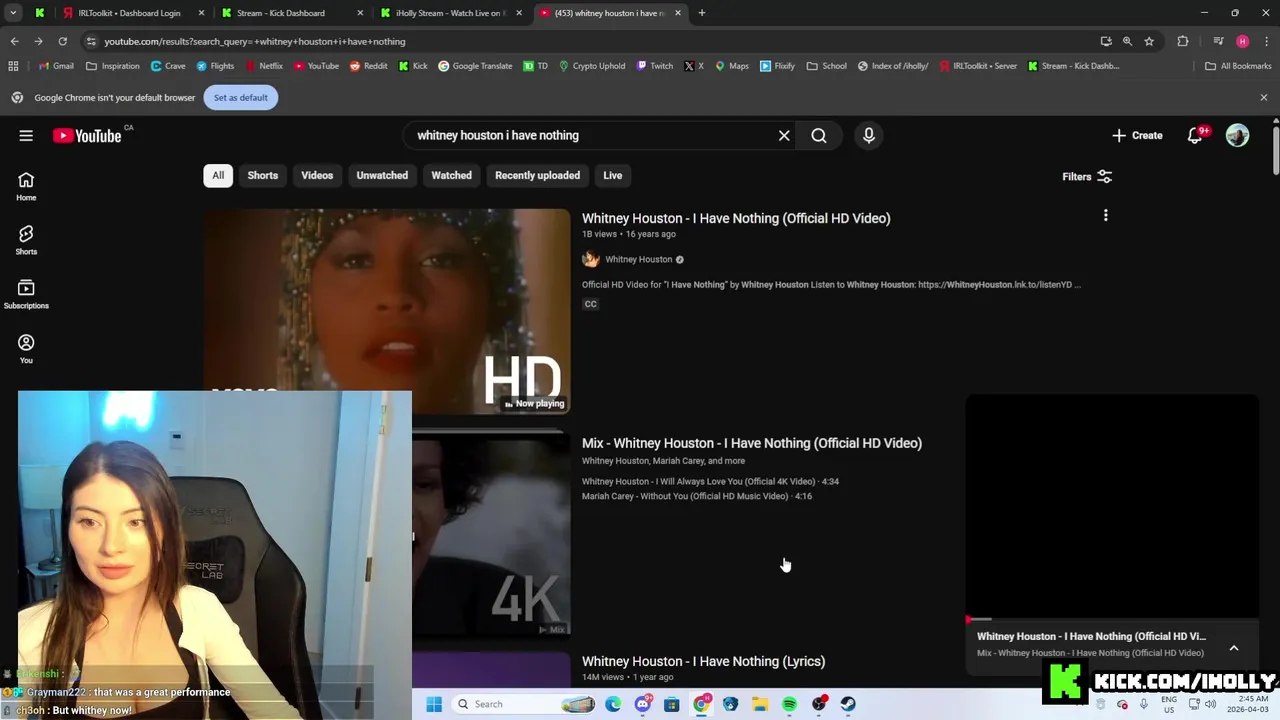The height and width of the screenshot is (720, 1280).
Task: Open Chrome zoom magnifier in address bar
Action: [x=1127, y=41]
